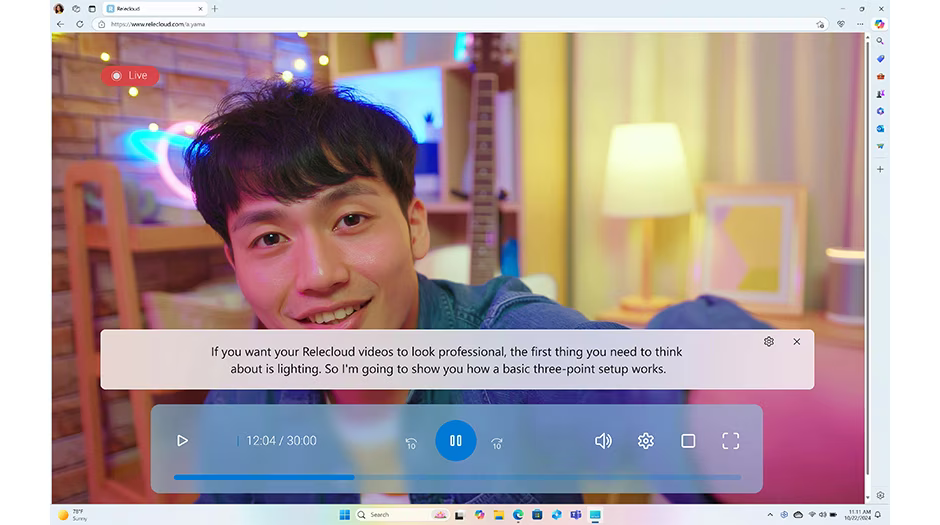Rewind the video 10 seconds

tap(410, 442)
